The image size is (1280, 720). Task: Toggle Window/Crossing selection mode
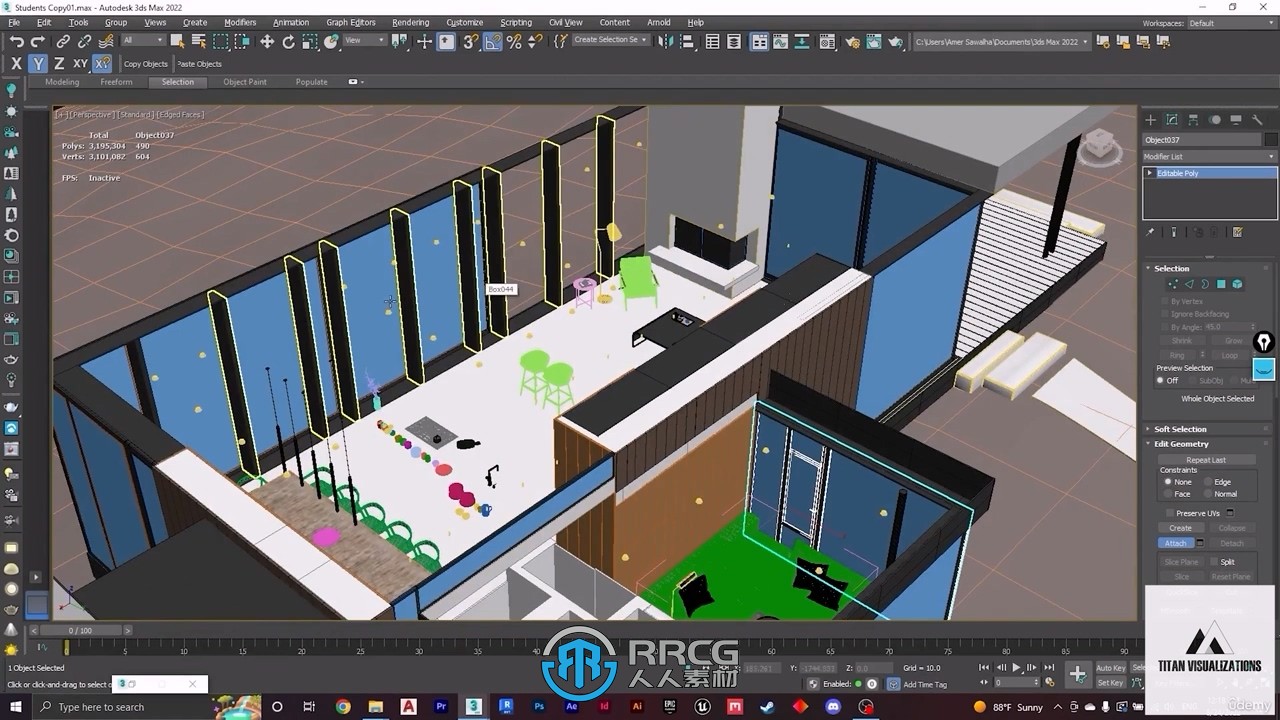(242, 41)
